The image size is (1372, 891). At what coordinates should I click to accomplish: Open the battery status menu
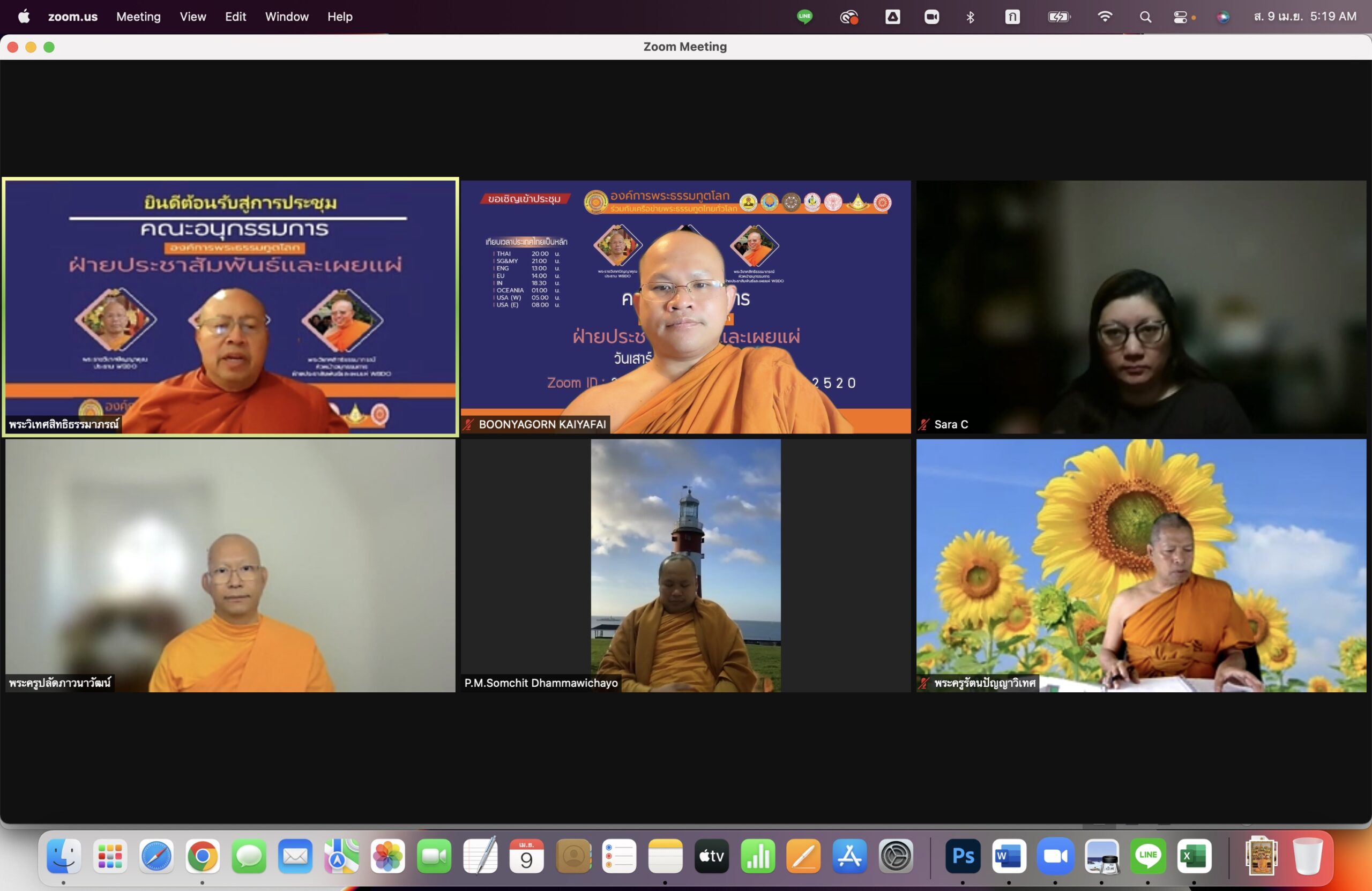tap(1059, 17)
